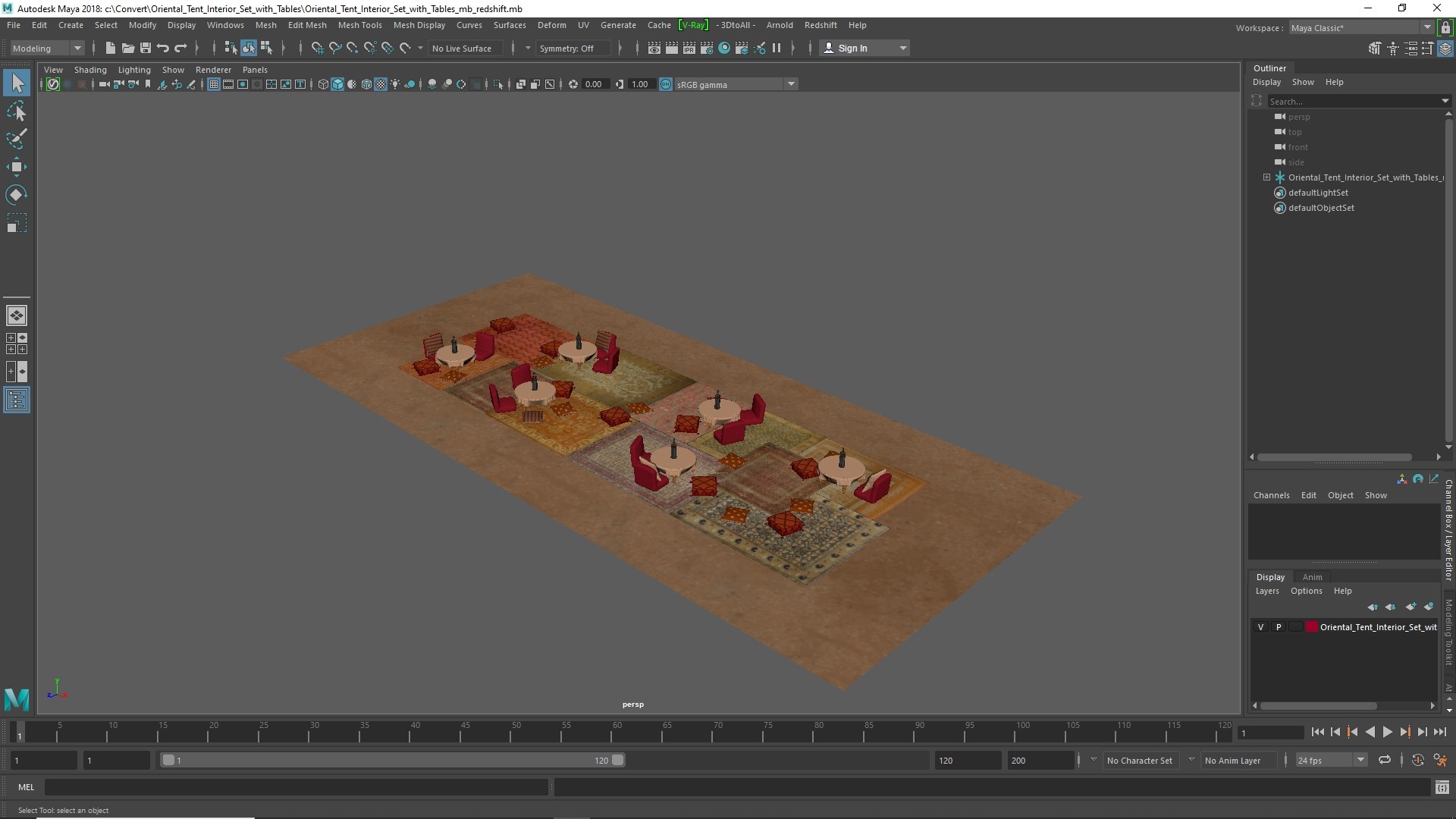1456x819 pixels.
Task: Redo the last action
Action: pos(180,48)
